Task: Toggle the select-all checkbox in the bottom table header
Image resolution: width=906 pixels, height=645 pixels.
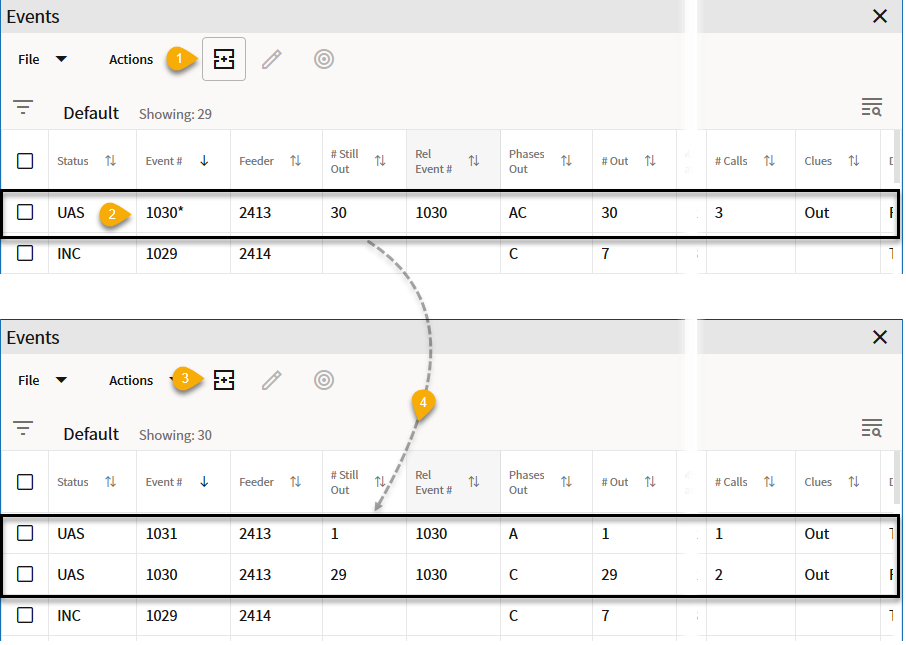Action: pos(25,482)
